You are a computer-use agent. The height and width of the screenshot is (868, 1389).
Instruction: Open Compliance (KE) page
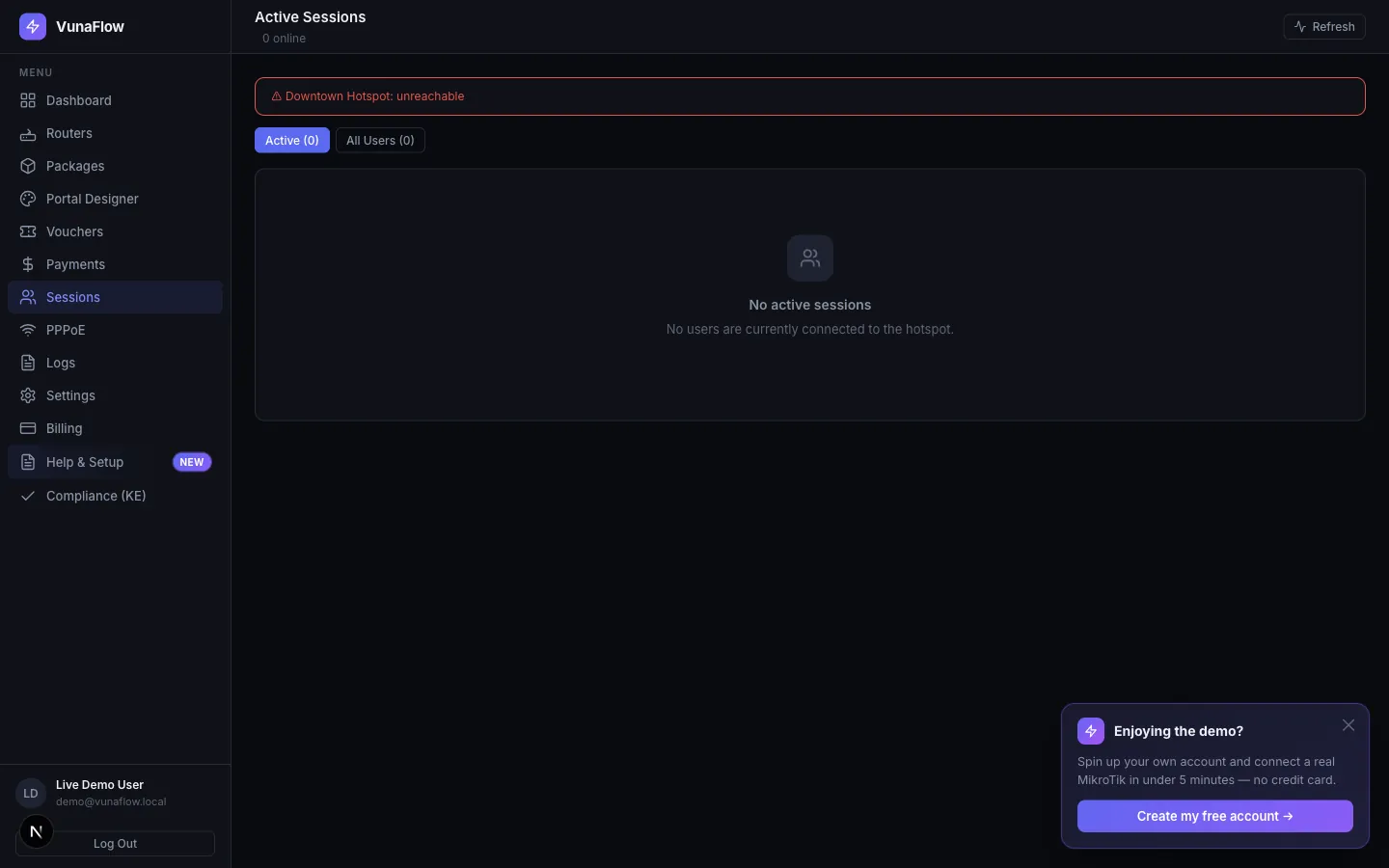tap(115, 496)
